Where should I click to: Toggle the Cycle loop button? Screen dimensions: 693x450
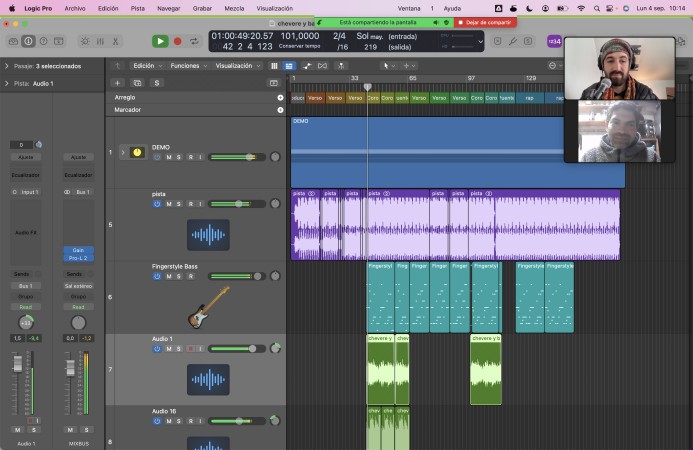(x=194, y=41)
